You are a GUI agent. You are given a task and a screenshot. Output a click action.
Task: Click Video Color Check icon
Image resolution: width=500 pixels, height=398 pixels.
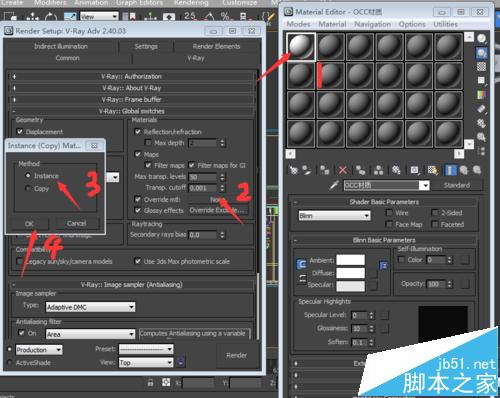481,95
